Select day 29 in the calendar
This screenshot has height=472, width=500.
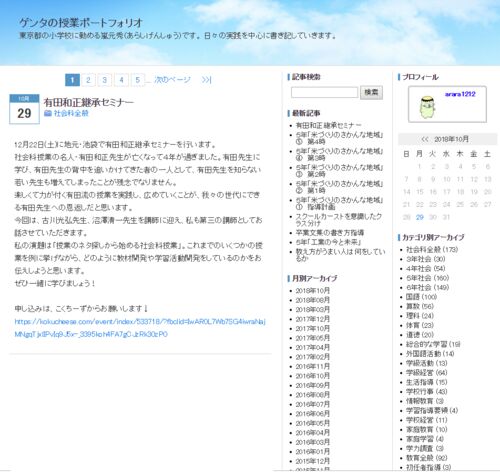[x=420, y=217]
